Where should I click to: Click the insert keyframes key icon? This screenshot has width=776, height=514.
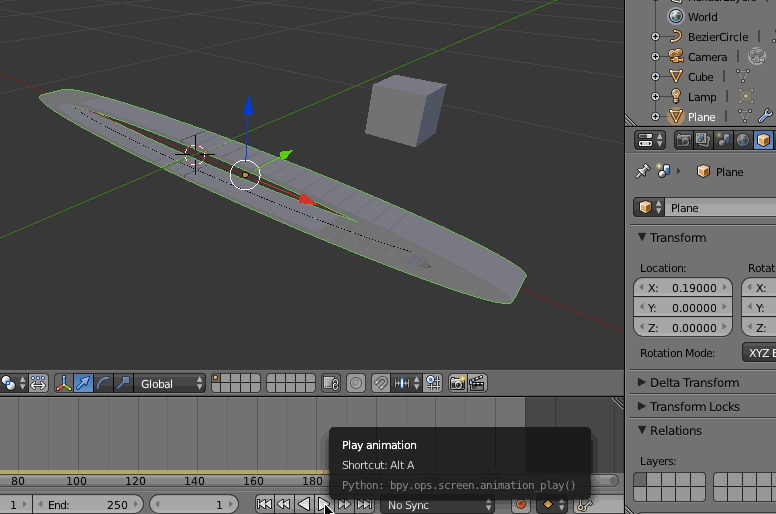pyautogui.click(x=584, y=505)
